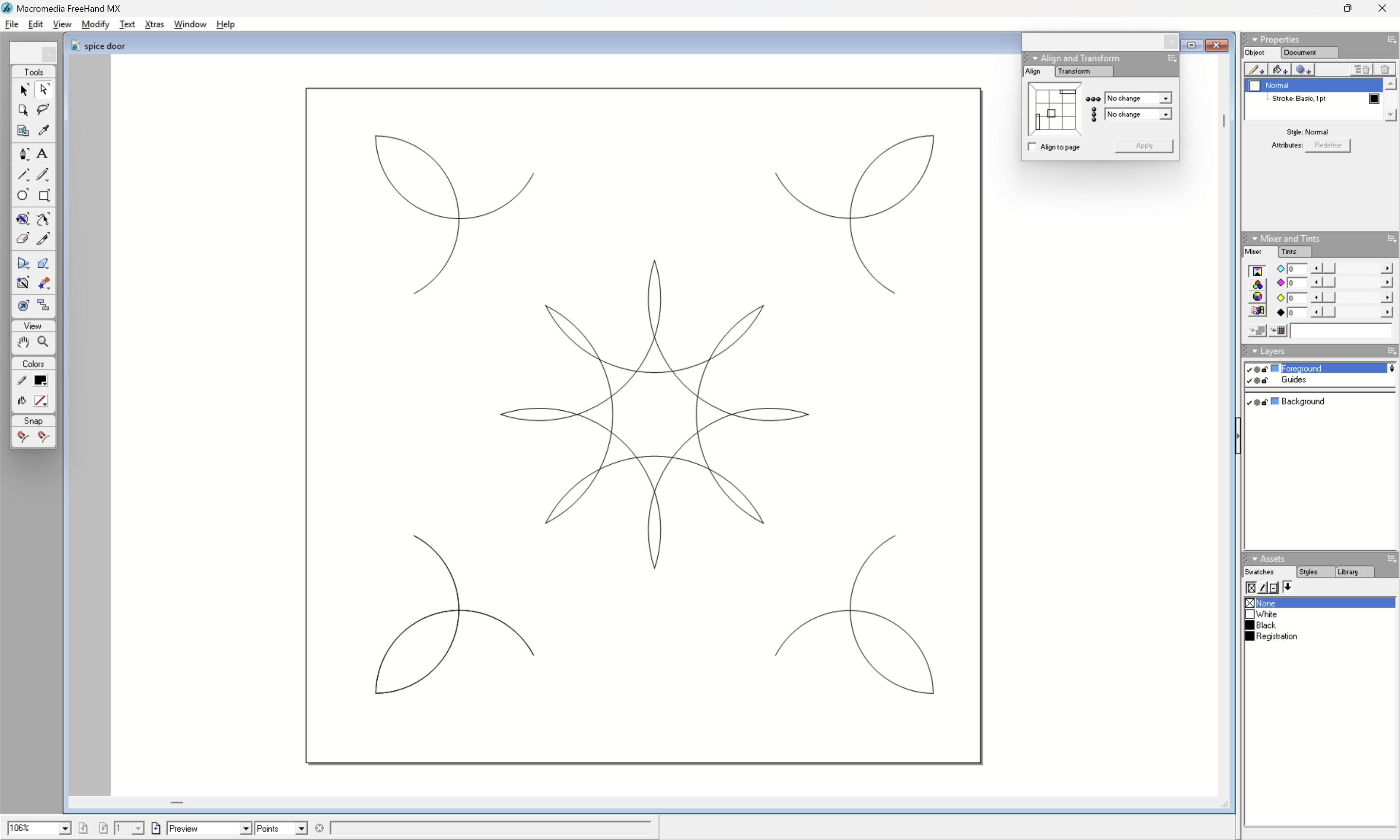Activate the Knife tool

point(43,239)
